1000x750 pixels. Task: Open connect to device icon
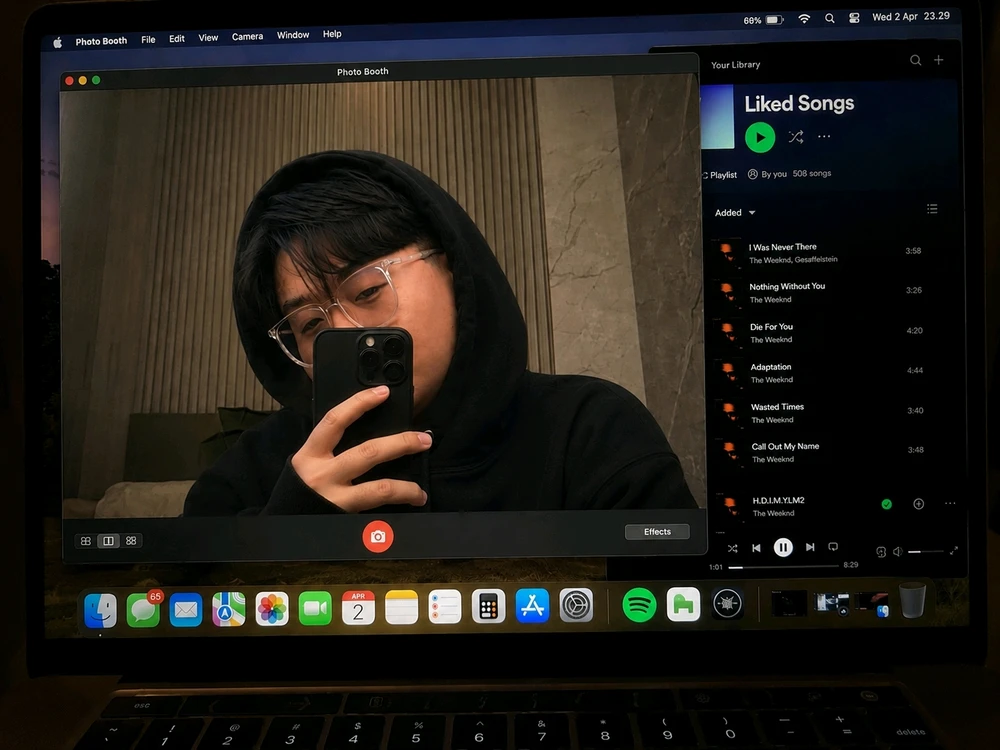[x=881, y=552]
